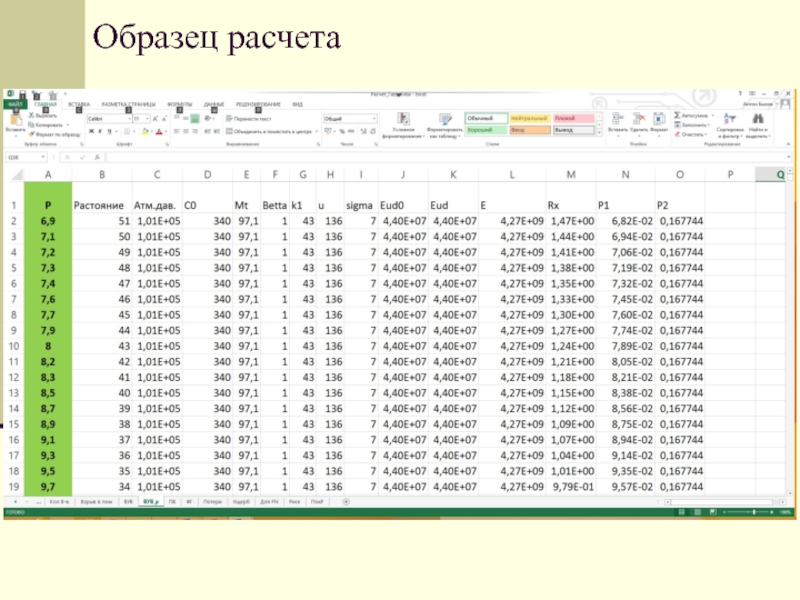
Task: Click the increase indent icon
Action: pyautogui.click(x=217, y=132)
